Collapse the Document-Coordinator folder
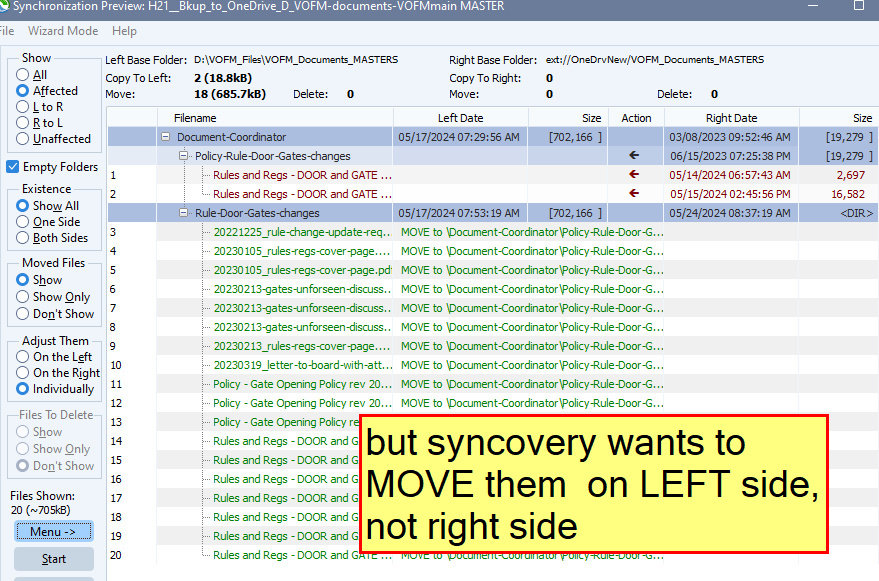The image size is (879, 581). 165,137
